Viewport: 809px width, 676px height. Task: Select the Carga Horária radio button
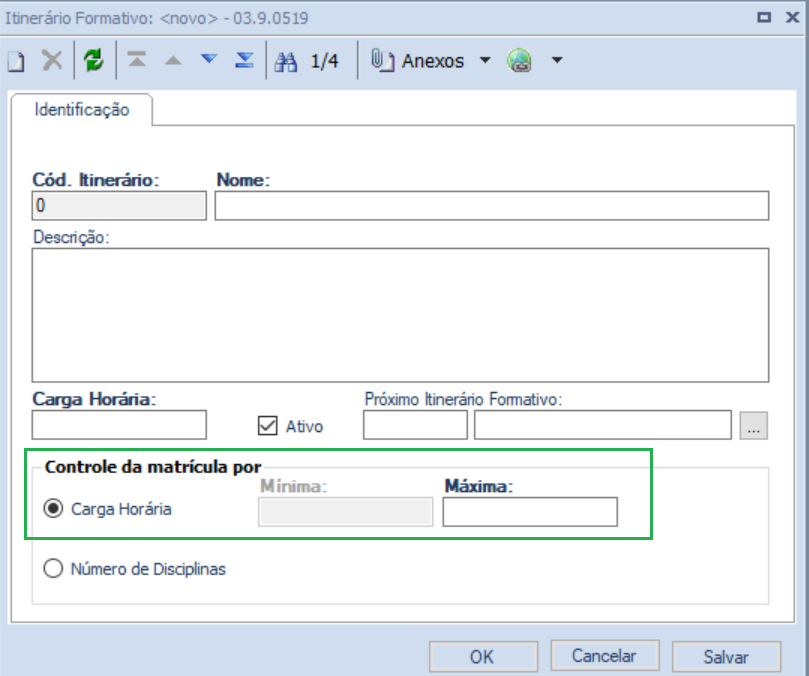[x=53, y=509]
